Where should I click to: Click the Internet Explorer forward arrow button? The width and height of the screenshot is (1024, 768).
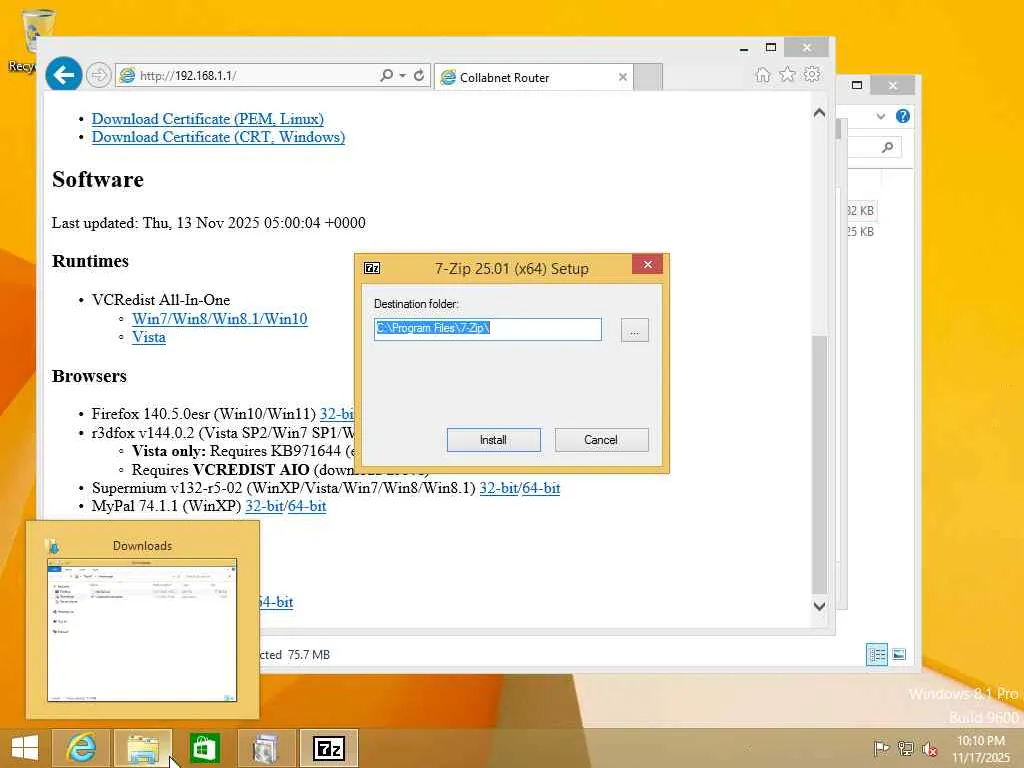click(x=99, y=76)
